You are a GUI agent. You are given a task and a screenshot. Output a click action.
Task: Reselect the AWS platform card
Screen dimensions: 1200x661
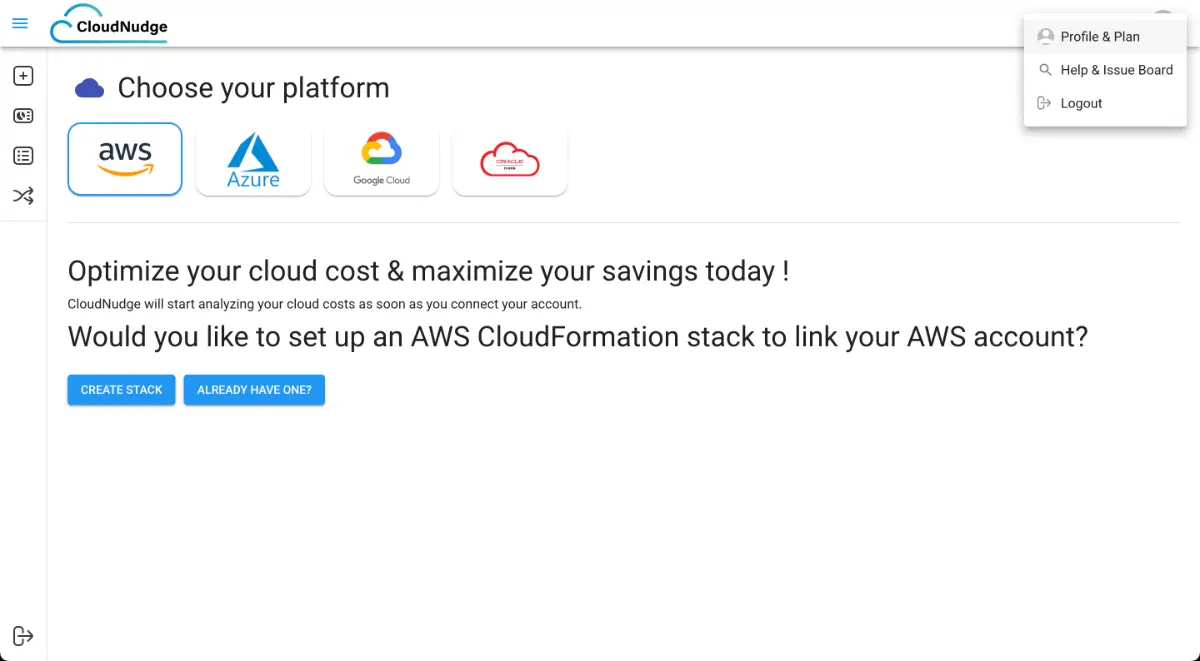(124, 159)
